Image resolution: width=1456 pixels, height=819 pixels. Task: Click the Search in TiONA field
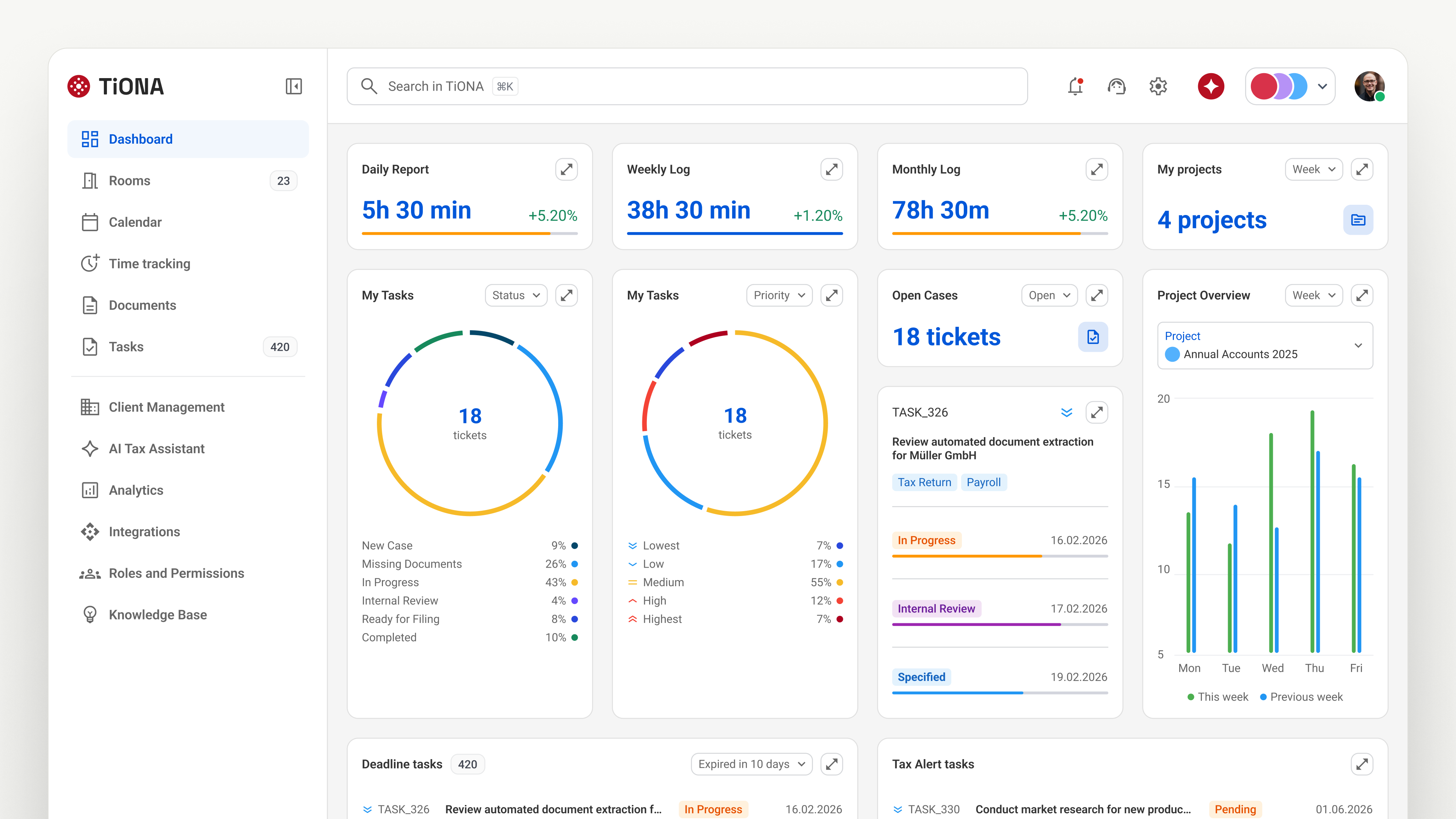[x=687, y=86]
